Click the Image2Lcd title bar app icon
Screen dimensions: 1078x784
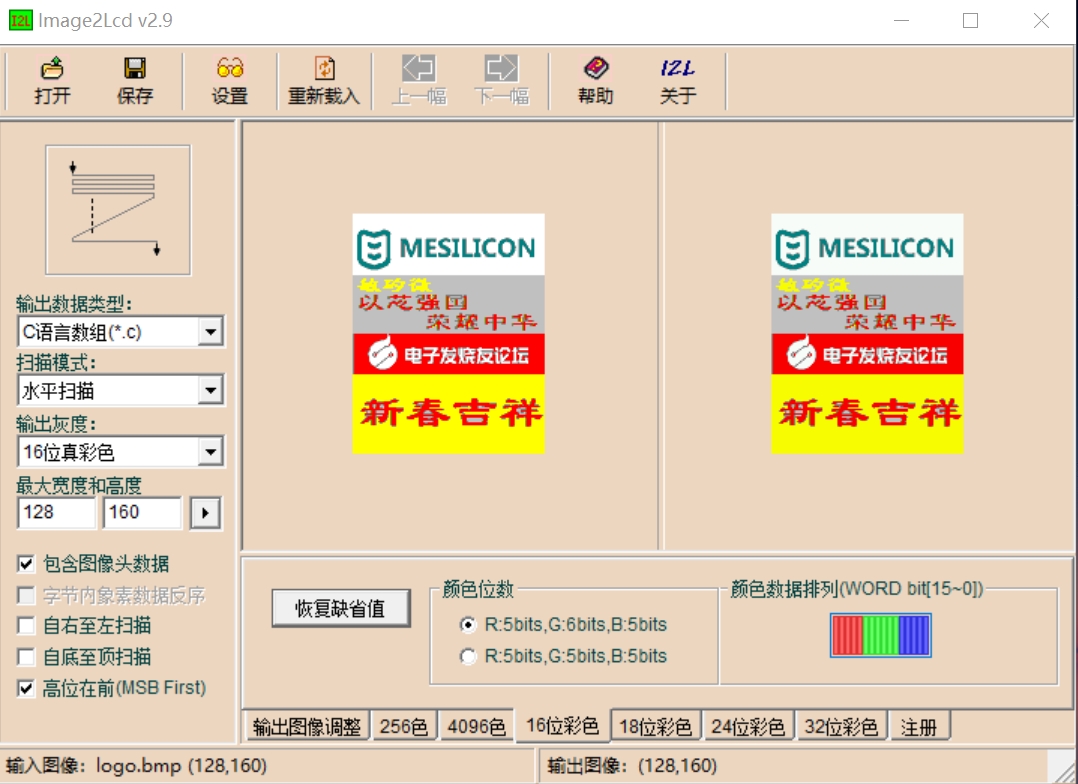(20, 21)
